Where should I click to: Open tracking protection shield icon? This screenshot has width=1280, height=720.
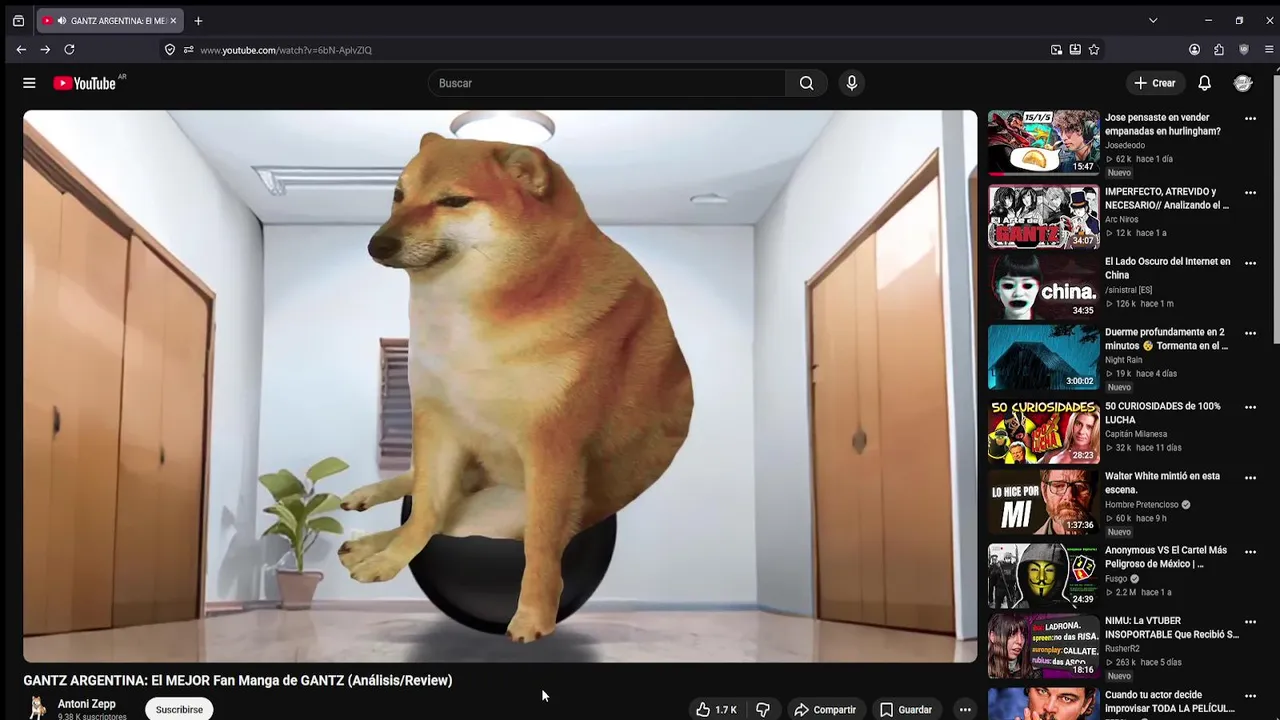pos(170,49)
